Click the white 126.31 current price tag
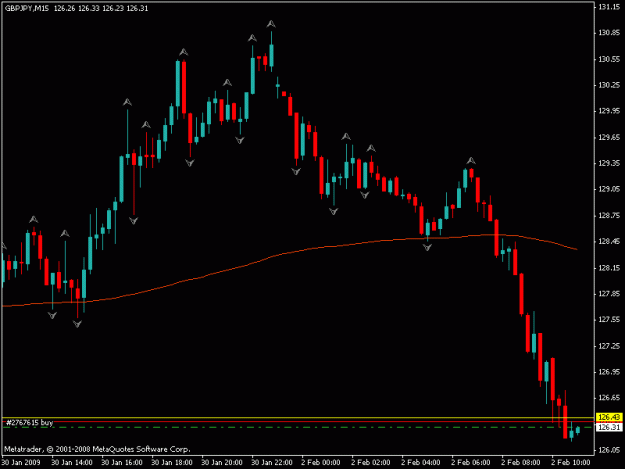Screen dimensions: 625x469 click(609, 427)
